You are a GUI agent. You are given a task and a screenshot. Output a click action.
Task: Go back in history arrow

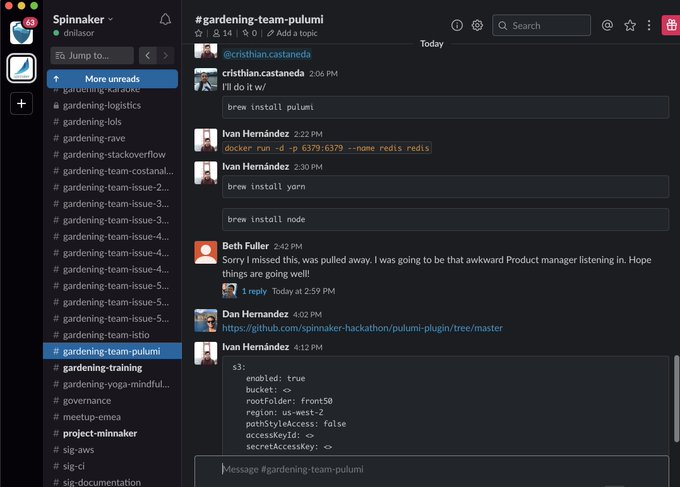[147, 56]
